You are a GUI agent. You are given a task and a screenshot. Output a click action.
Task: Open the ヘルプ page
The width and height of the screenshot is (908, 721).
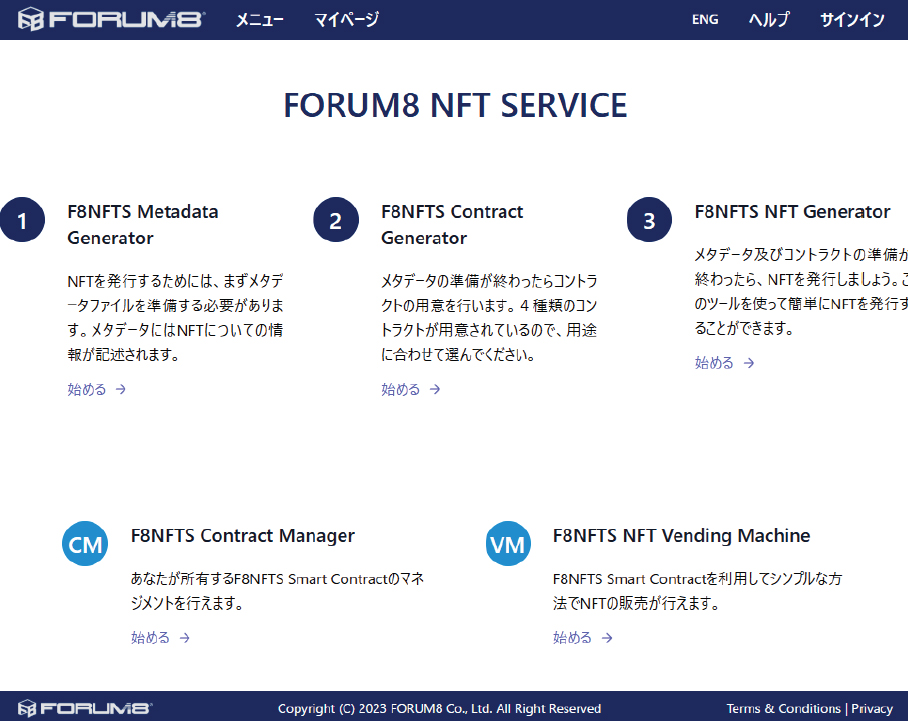768,20
